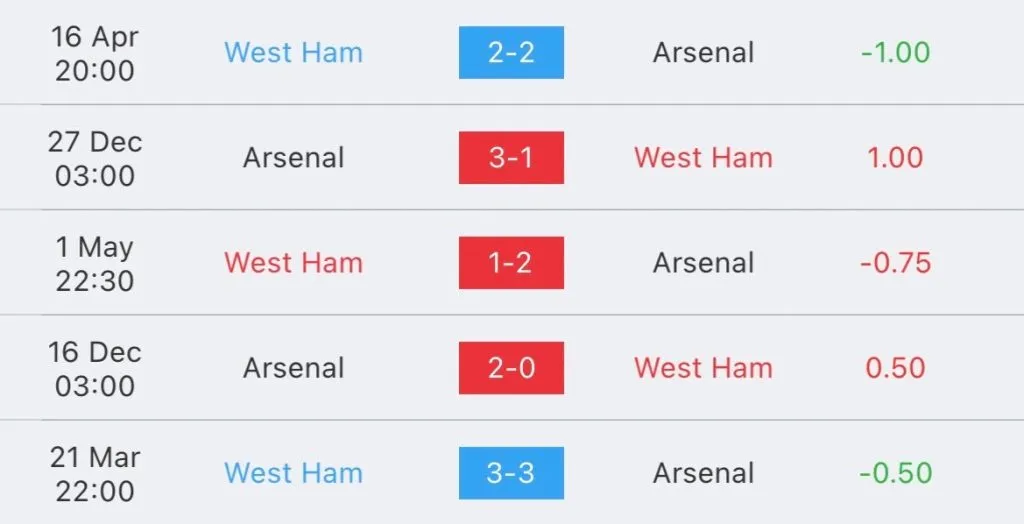
Task: Click the green -0.50 handicap value
Action: [x=895, y=473]
